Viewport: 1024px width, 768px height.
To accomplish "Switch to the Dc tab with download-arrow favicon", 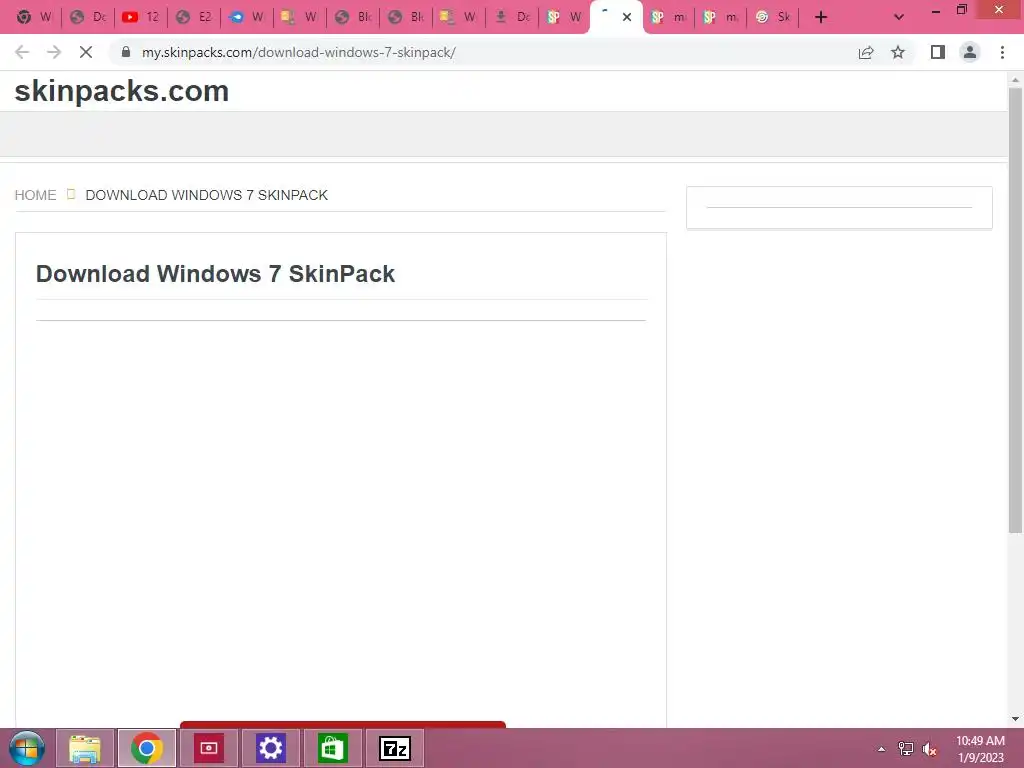I will (x=513, y=17).
